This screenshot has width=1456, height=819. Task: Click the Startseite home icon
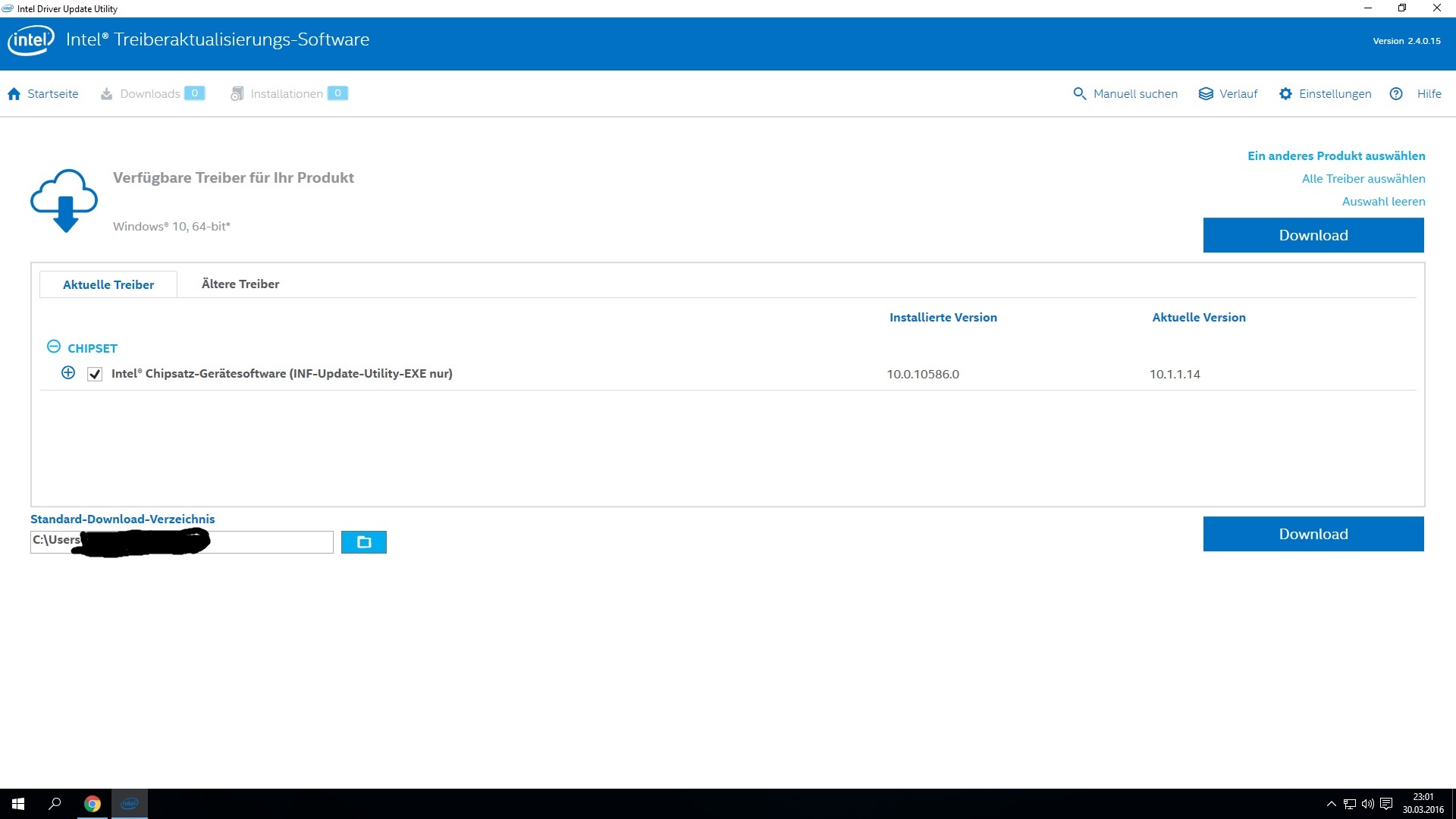(x=14, y=94)
